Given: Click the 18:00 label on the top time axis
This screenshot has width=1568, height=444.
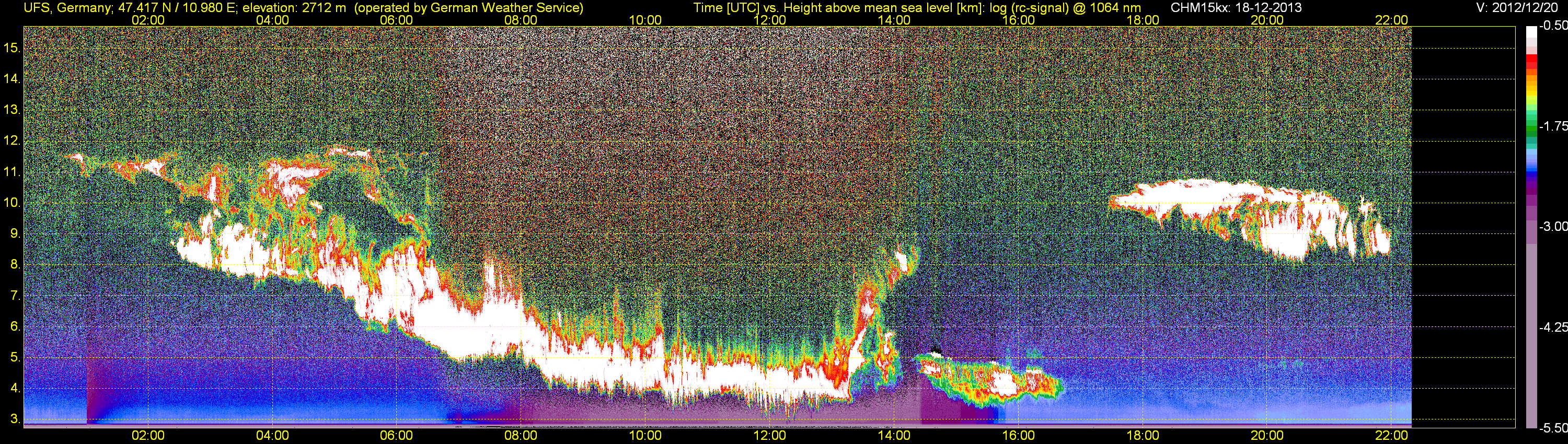Looking at the screenshot, I should coord(1143,19).
